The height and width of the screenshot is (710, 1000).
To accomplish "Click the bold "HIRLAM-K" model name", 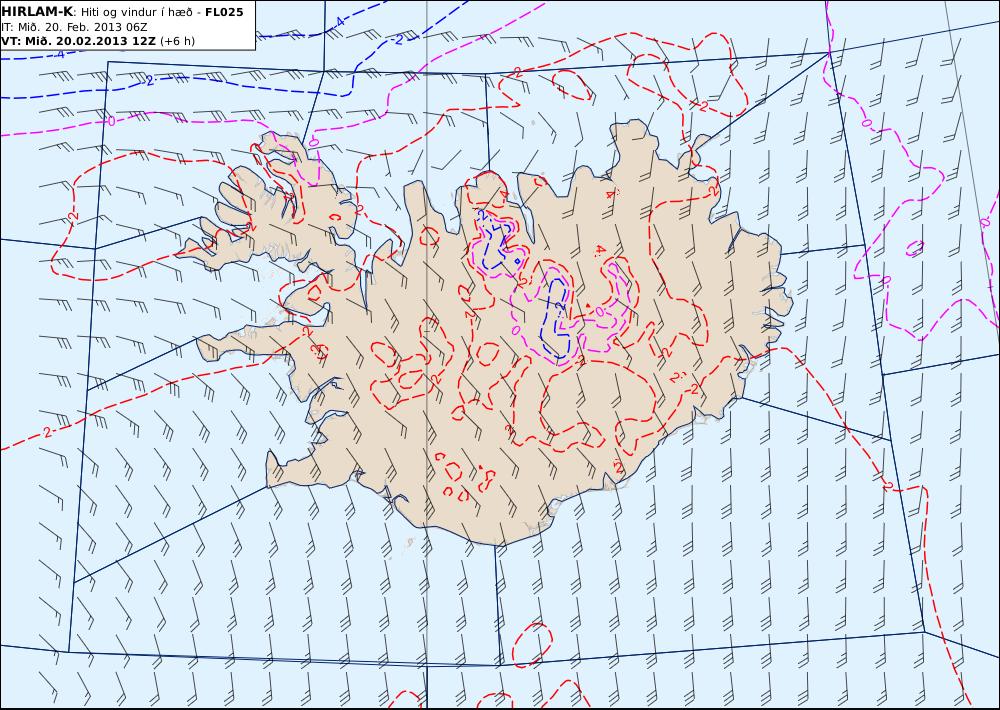I will (36, 12).
